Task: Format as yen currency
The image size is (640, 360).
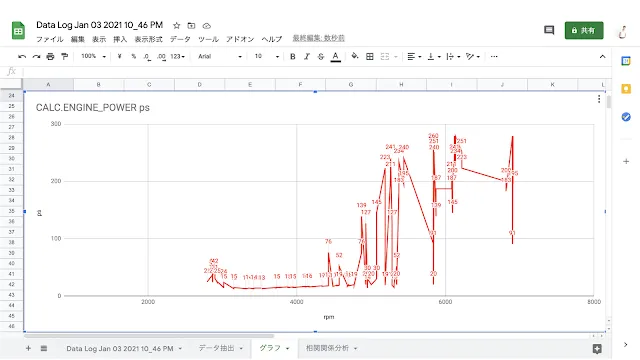Action: click(119, 56)
